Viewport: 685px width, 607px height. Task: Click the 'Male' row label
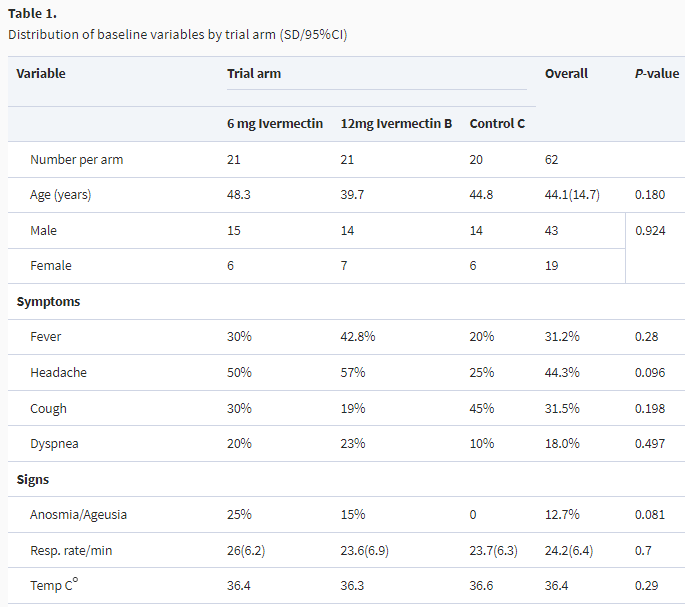[x=43, y=231]
